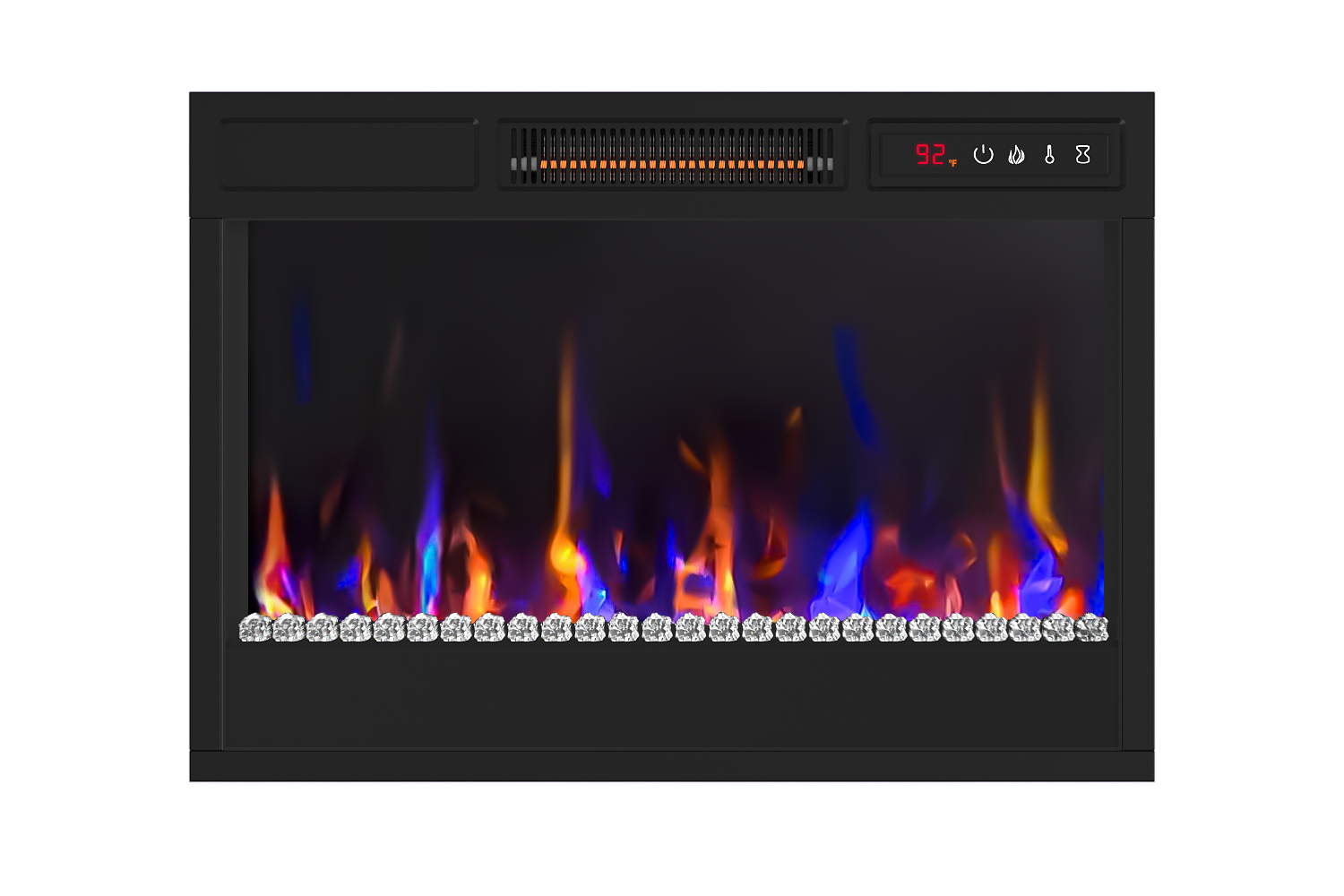Click the orange °F unit indicator
Viewport: 1344px width, 896px height.
952,163
